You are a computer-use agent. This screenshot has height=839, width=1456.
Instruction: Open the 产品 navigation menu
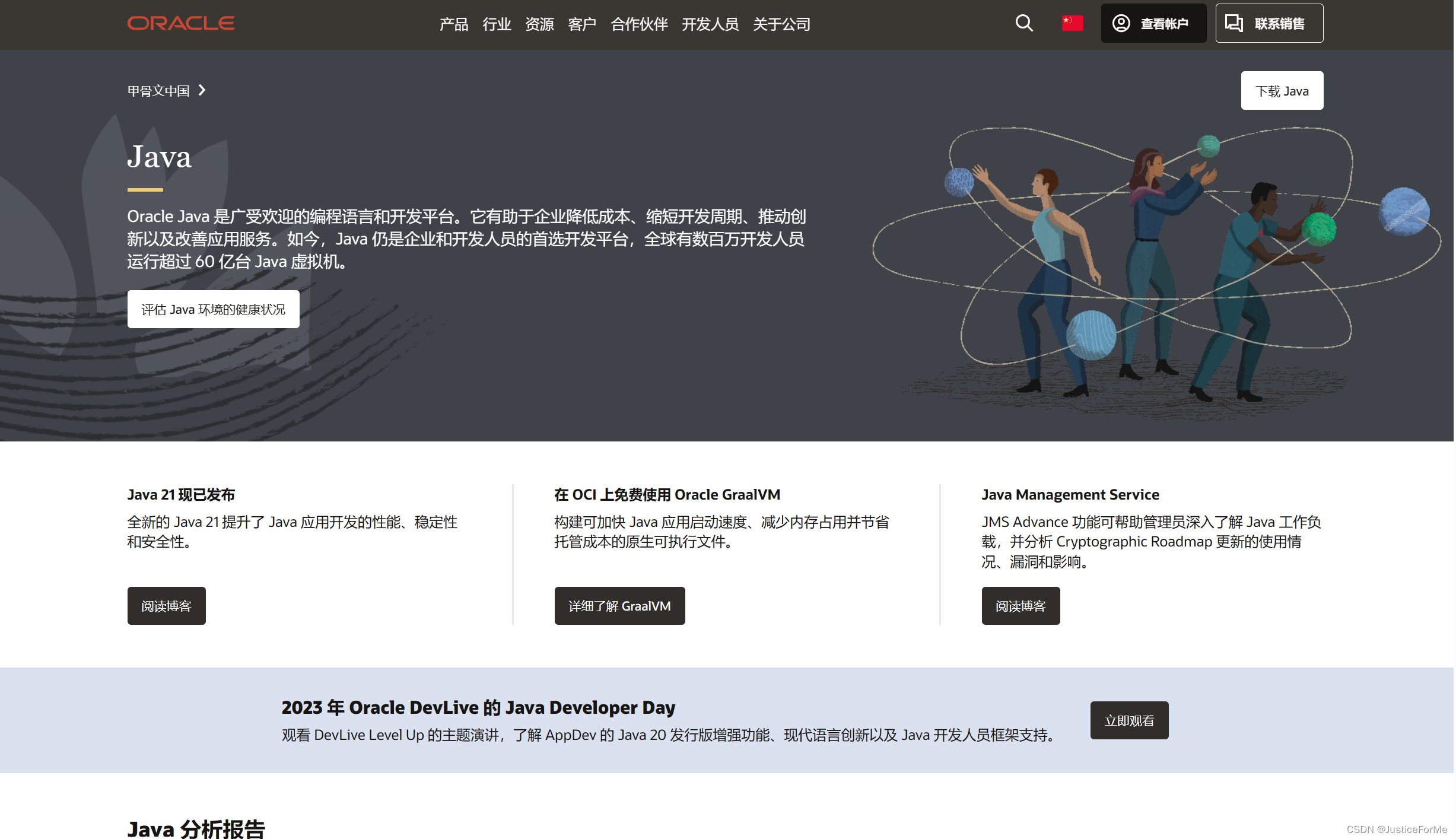tap(454, 24)
